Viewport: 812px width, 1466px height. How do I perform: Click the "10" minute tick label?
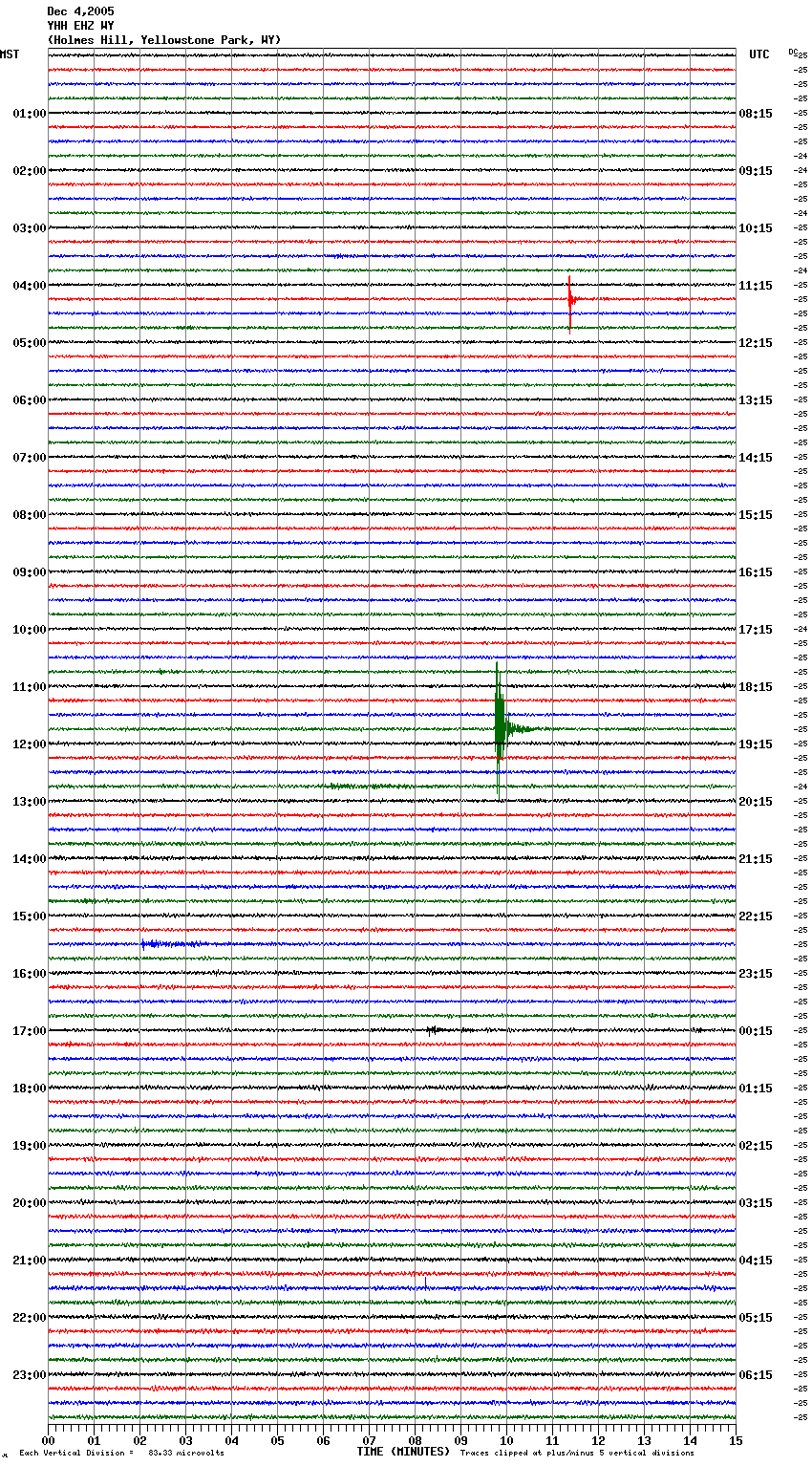pyautogui.click(x=506, y=1440)
